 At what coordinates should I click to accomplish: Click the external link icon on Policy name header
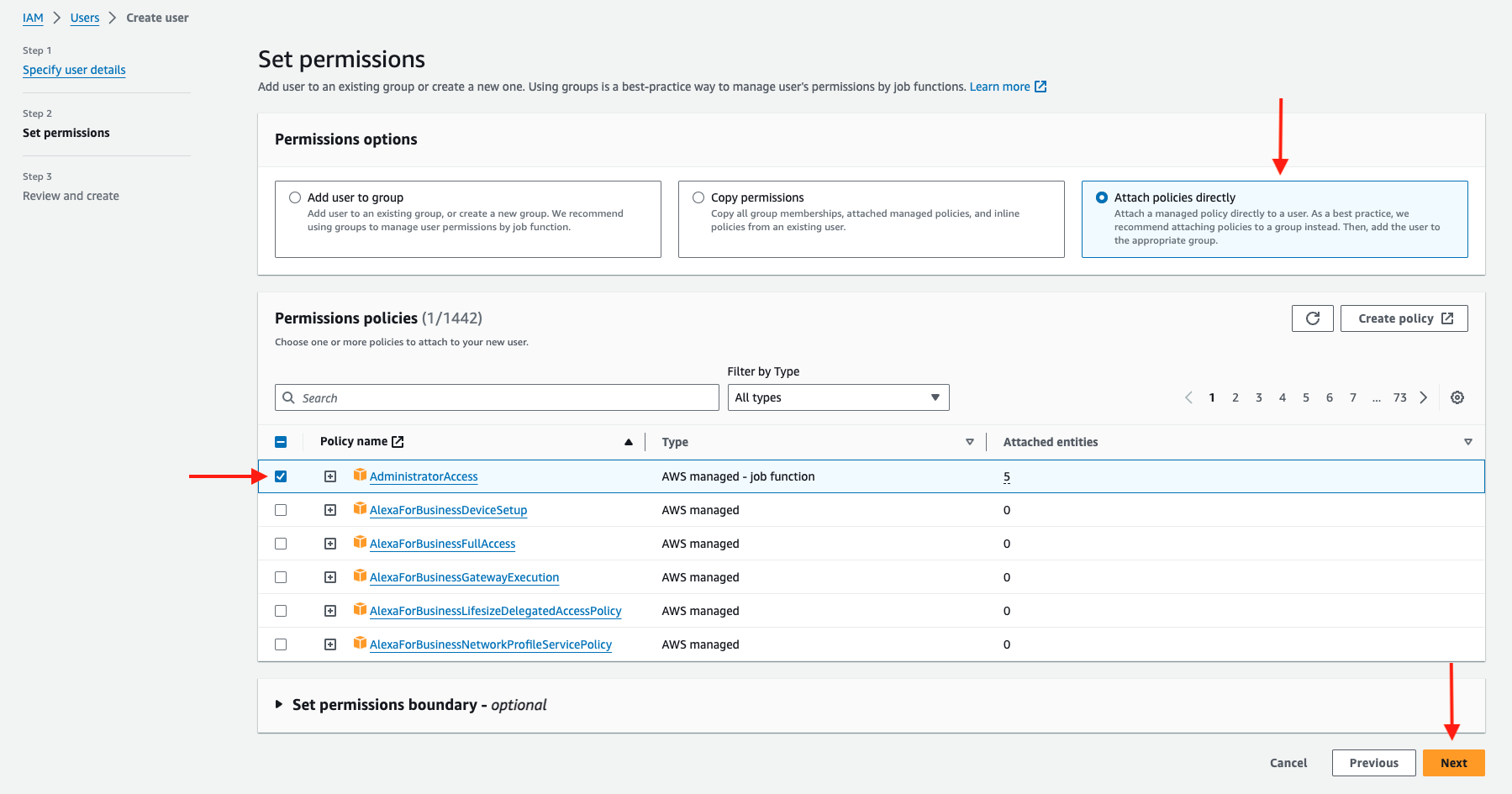click(x=397, y=440)
